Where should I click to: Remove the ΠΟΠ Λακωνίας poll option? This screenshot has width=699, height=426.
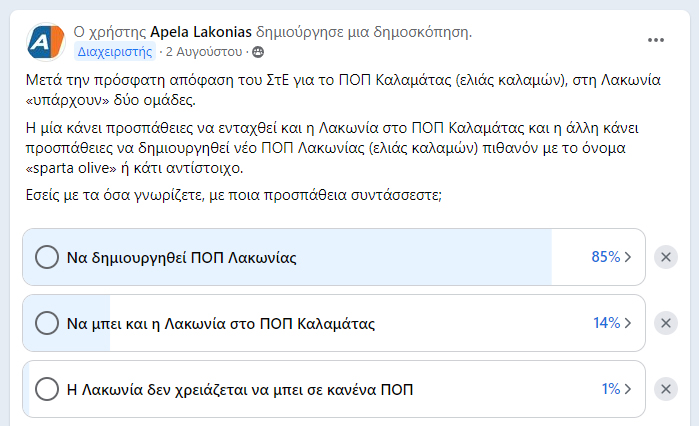666,257
